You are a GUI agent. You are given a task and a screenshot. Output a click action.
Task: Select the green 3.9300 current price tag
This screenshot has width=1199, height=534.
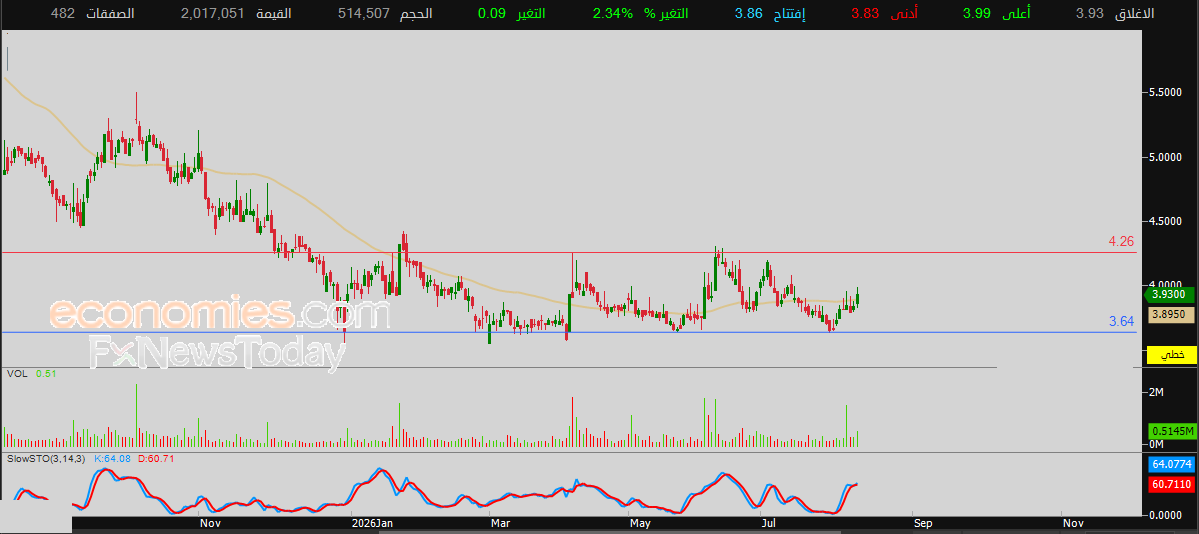[1168, 294]
